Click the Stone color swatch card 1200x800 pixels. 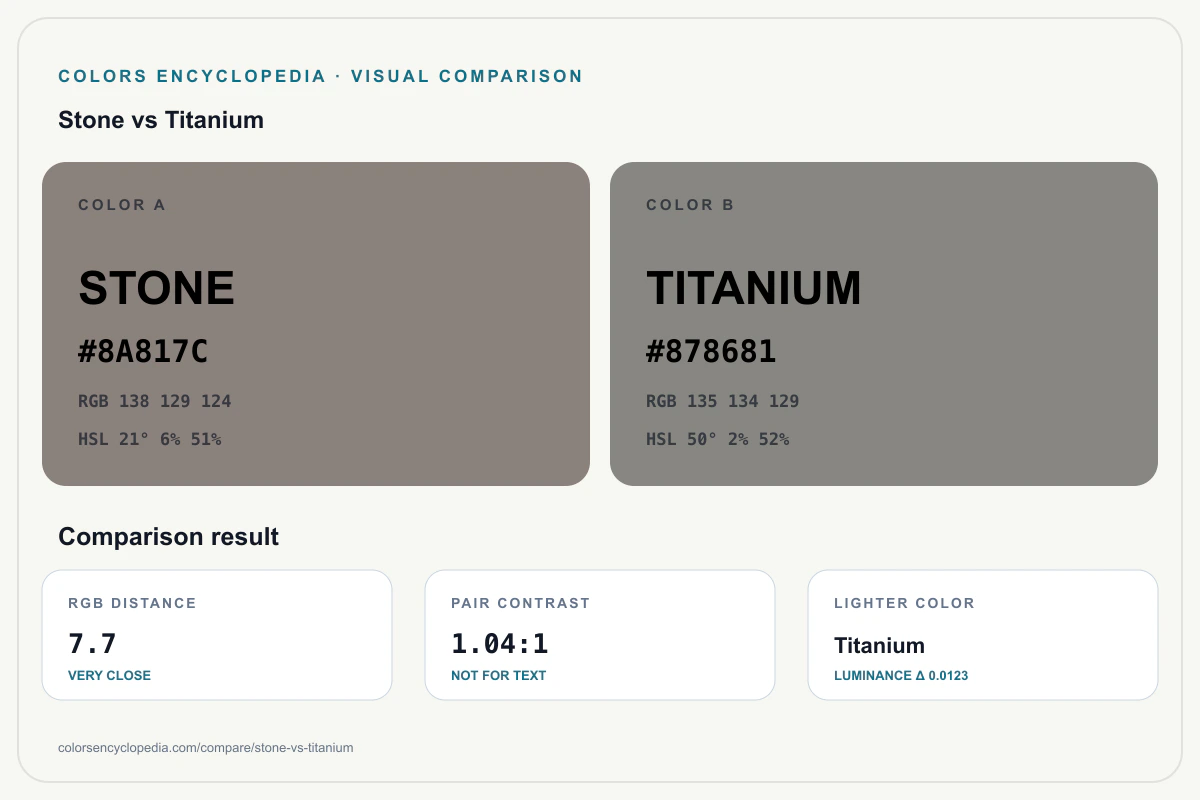pyautogui.click(x=316, y=324)
